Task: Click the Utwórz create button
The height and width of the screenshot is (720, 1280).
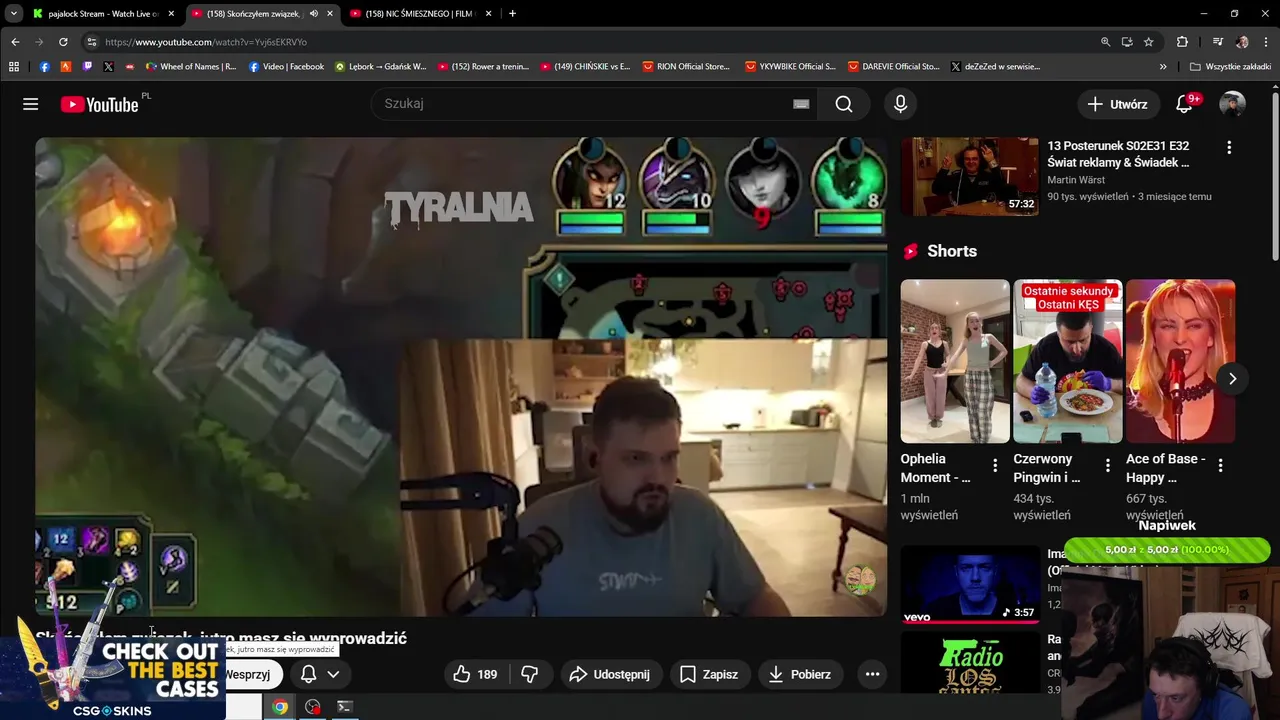Action: point(1118,104)
